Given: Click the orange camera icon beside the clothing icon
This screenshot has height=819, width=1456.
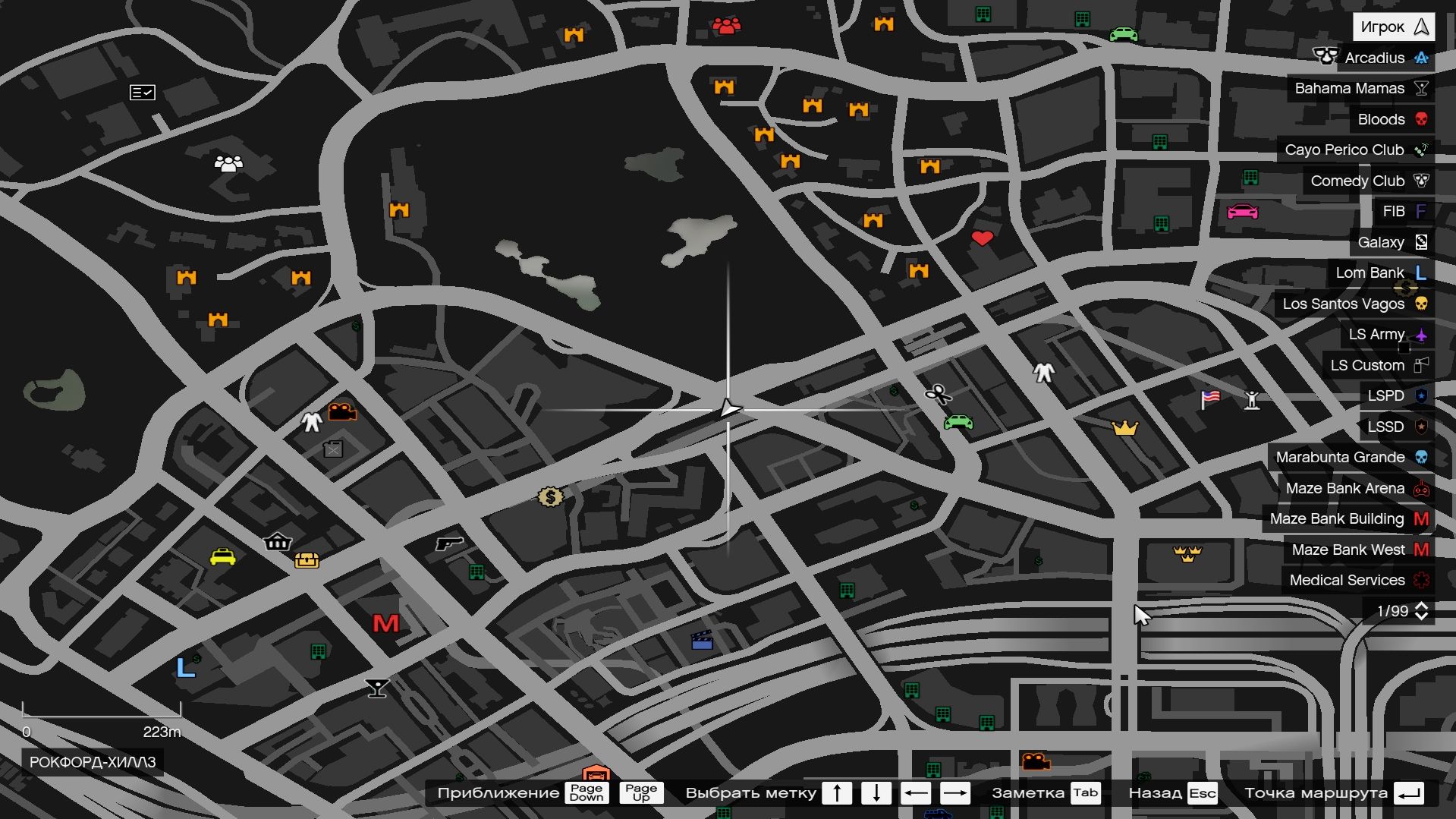Looking at the screenshot, I should coord(342,411).
